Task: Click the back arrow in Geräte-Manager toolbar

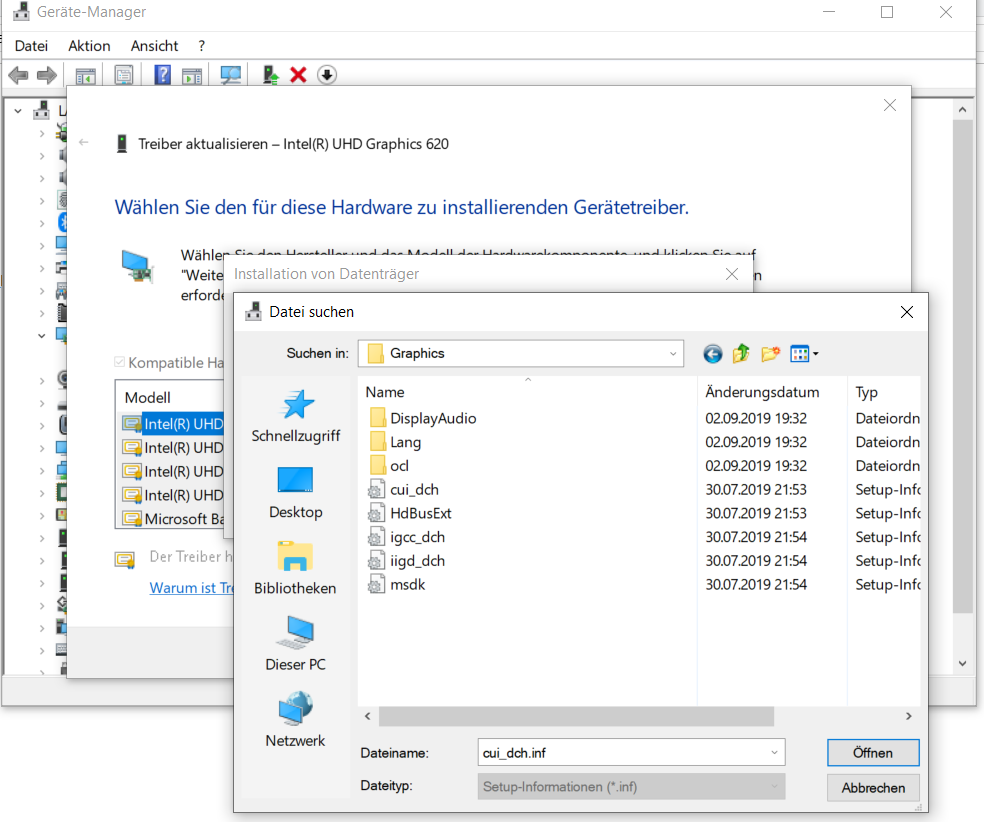Action: coord(18,75)
